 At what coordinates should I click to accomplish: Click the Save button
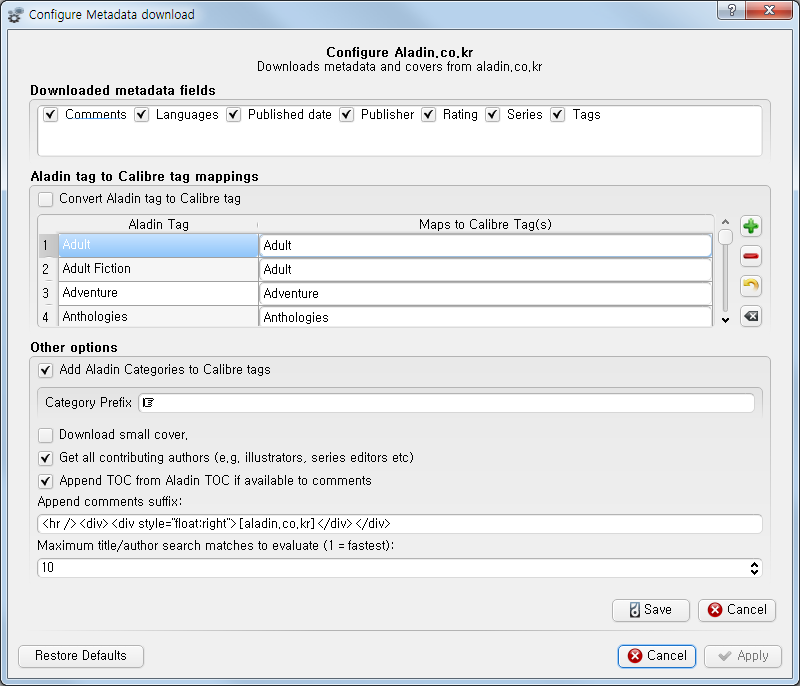point(651,610)
